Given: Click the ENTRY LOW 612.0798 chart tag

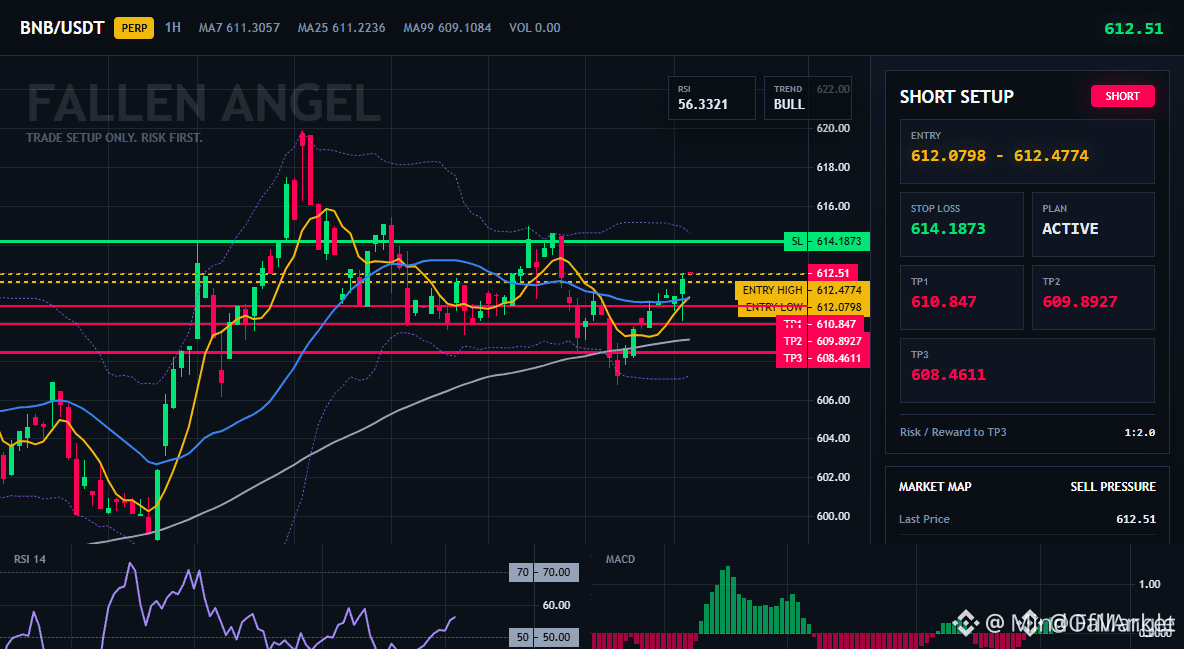Looking at the screenshot, I should [803, 308].
